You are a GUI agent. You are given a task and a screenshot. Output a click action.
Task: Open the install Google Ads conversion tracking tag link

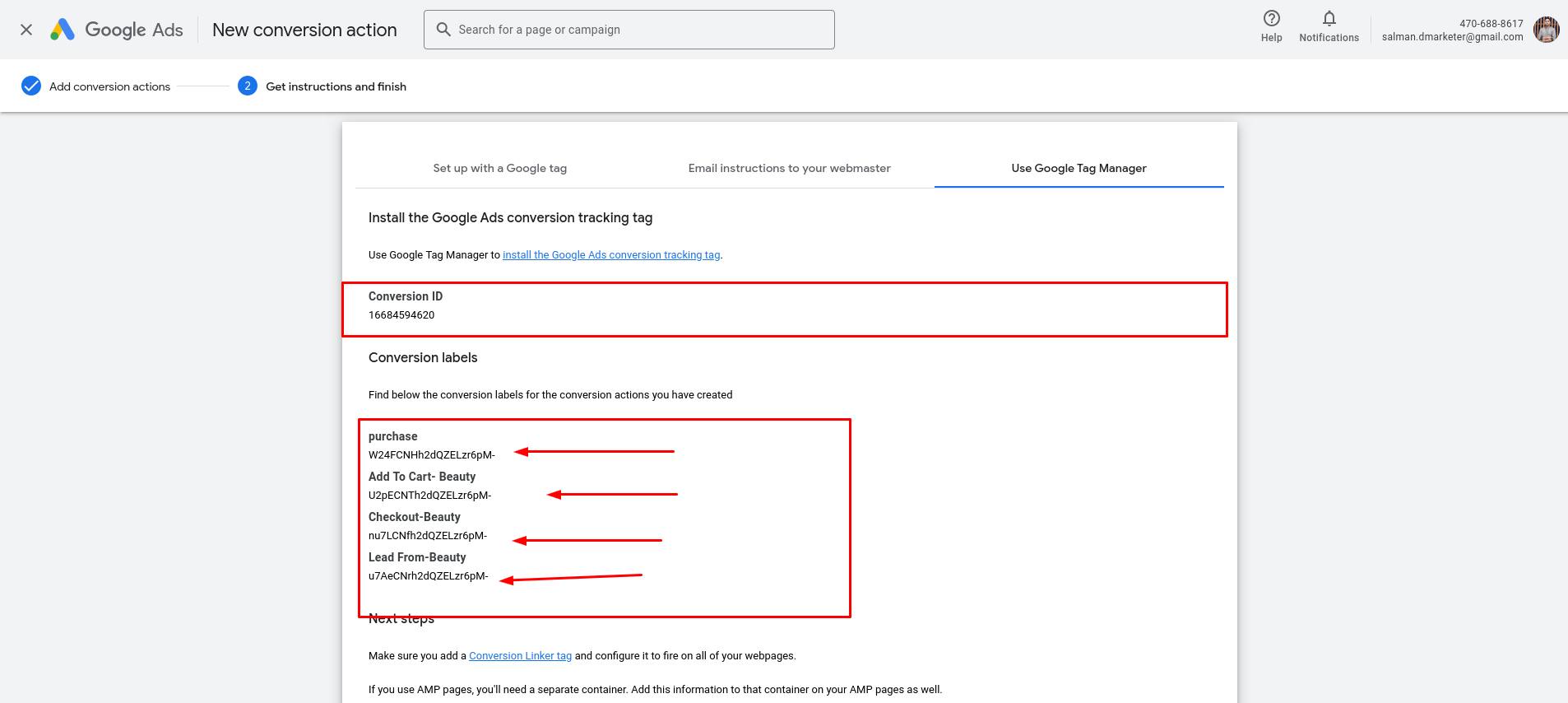tap(610, 255)
